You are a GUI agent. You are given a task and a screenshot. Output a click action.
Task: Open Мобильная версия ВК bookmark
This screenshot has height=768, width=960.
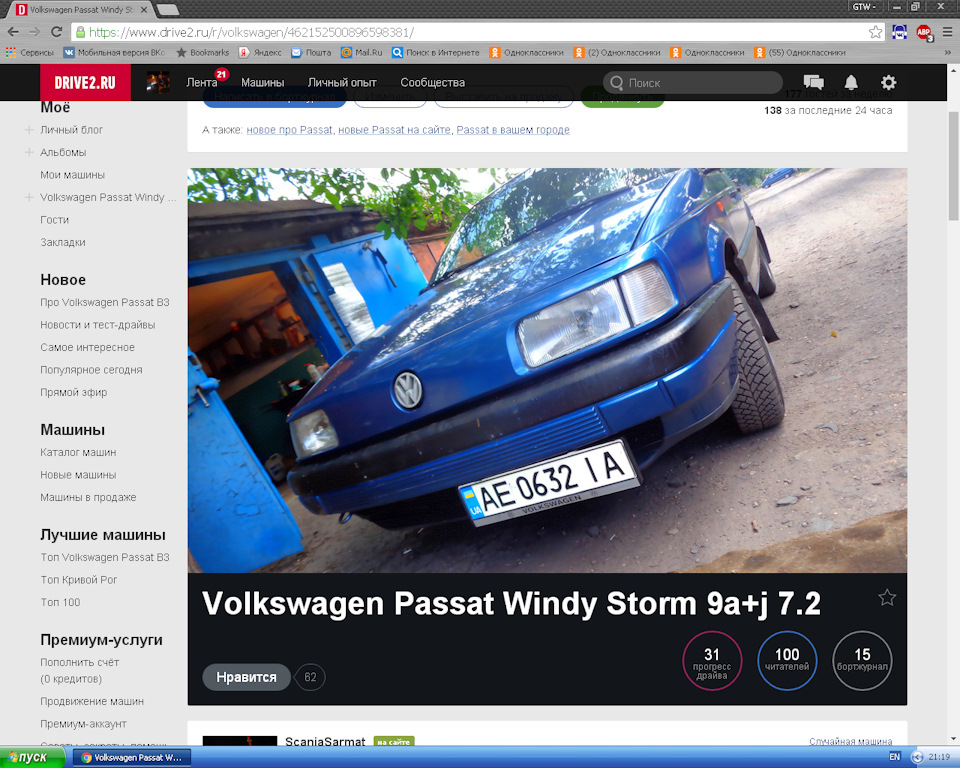(114, 53)
